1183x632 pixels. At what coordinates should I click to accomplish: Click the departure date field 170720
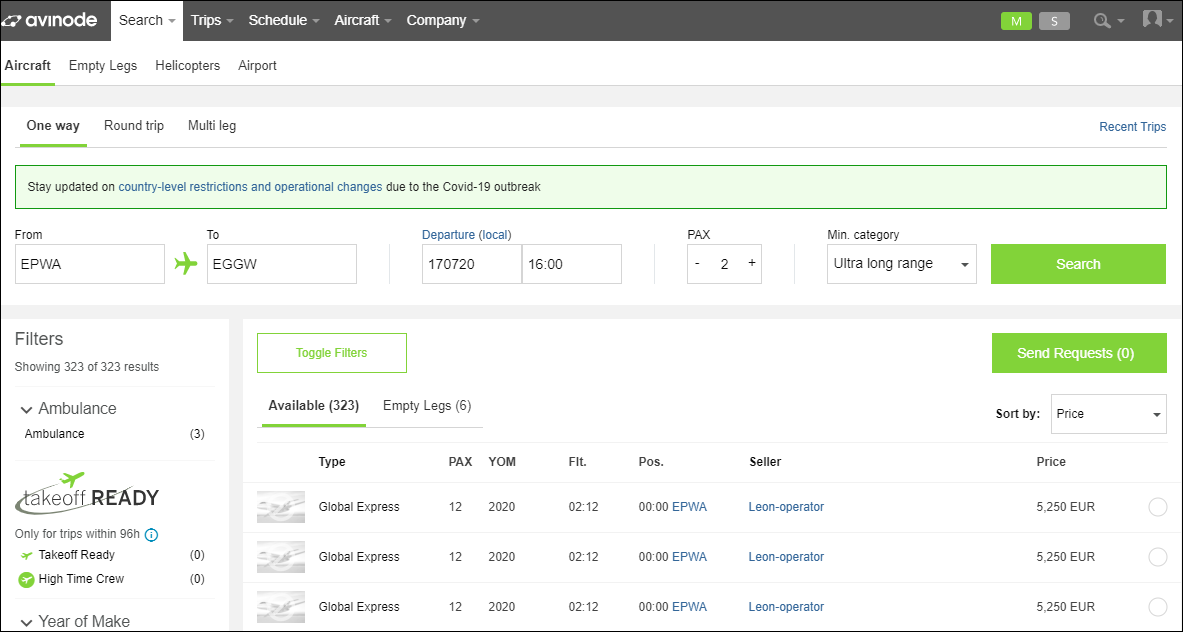[x=472, y=264]
